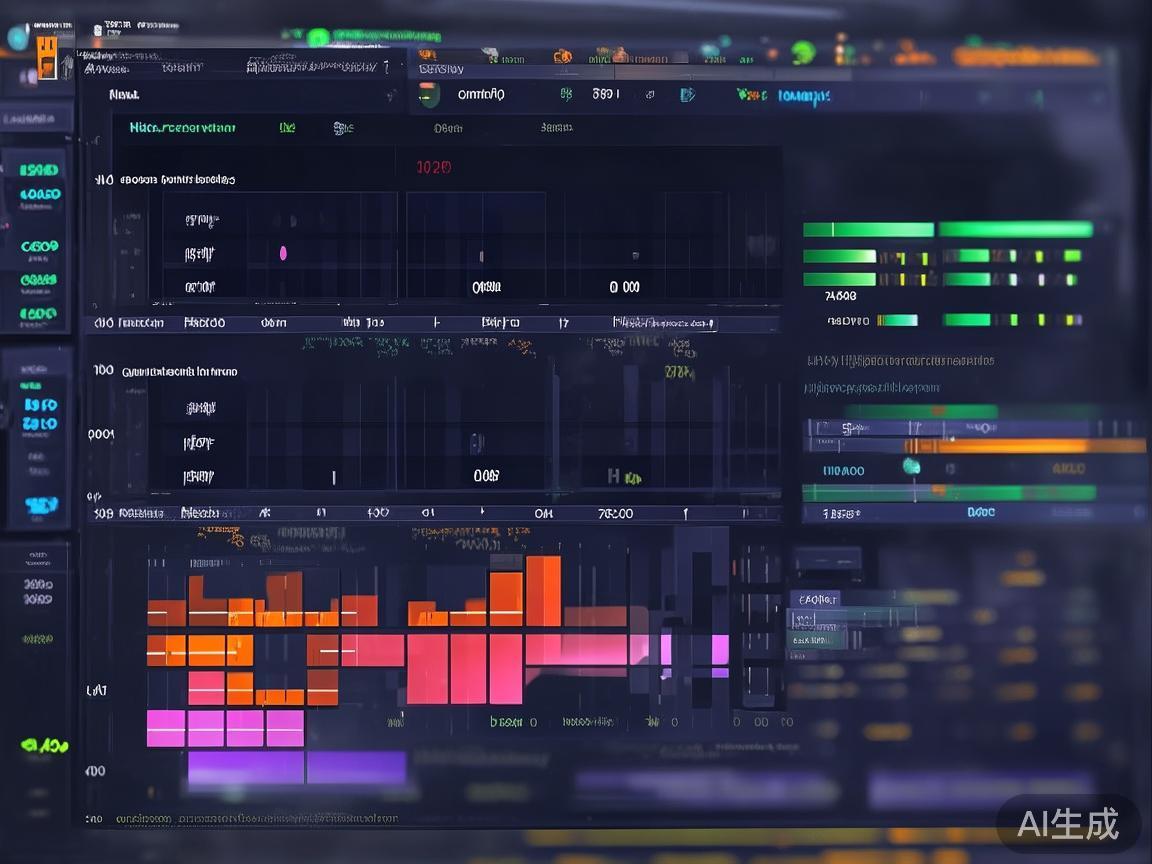The image size is (1152, 864).
Task: Click the bright cyan button in the left sidebar
Action: 40,507
